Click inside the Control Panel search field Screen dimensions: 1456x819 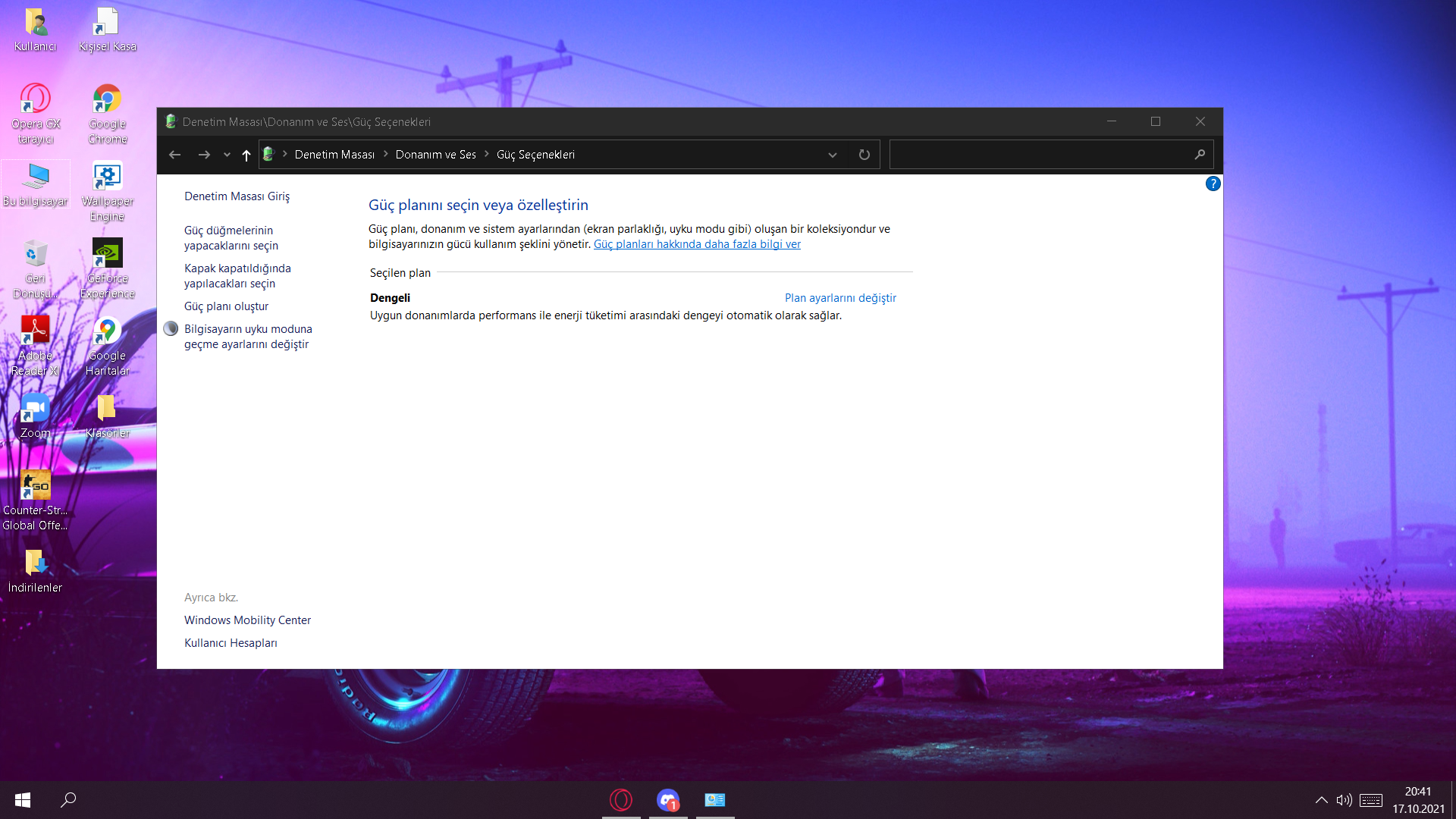coord(1039,155)
